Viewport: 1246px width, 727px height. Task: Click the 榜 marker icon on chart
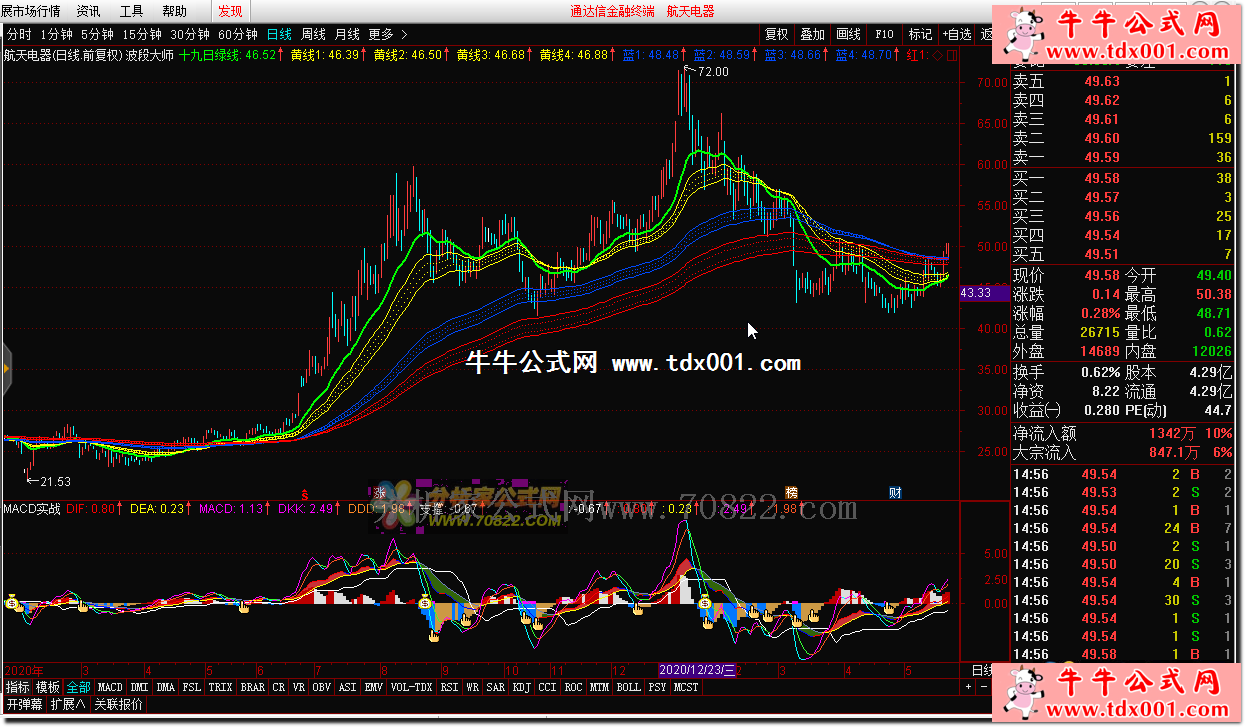791,492
